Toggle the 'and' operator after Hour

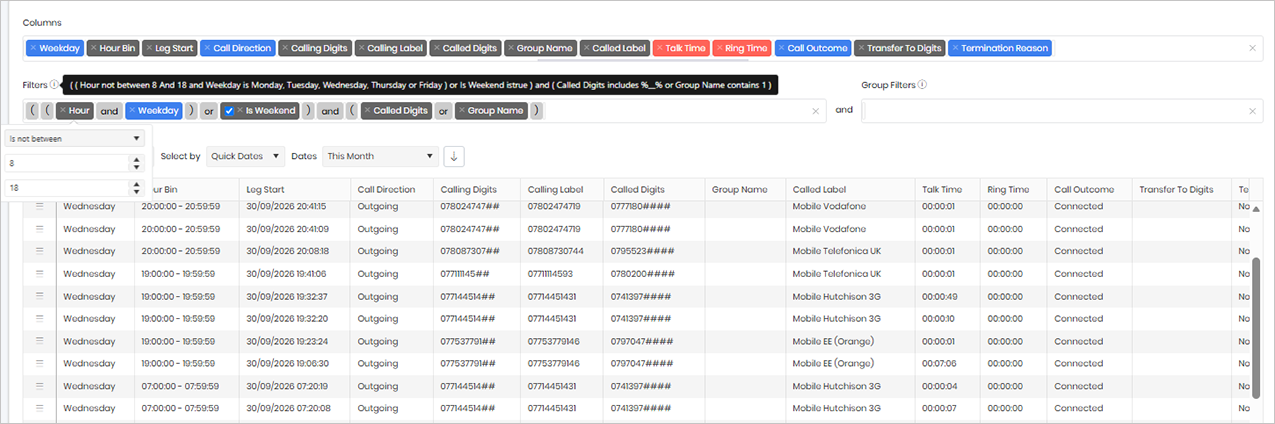[109, 111]
